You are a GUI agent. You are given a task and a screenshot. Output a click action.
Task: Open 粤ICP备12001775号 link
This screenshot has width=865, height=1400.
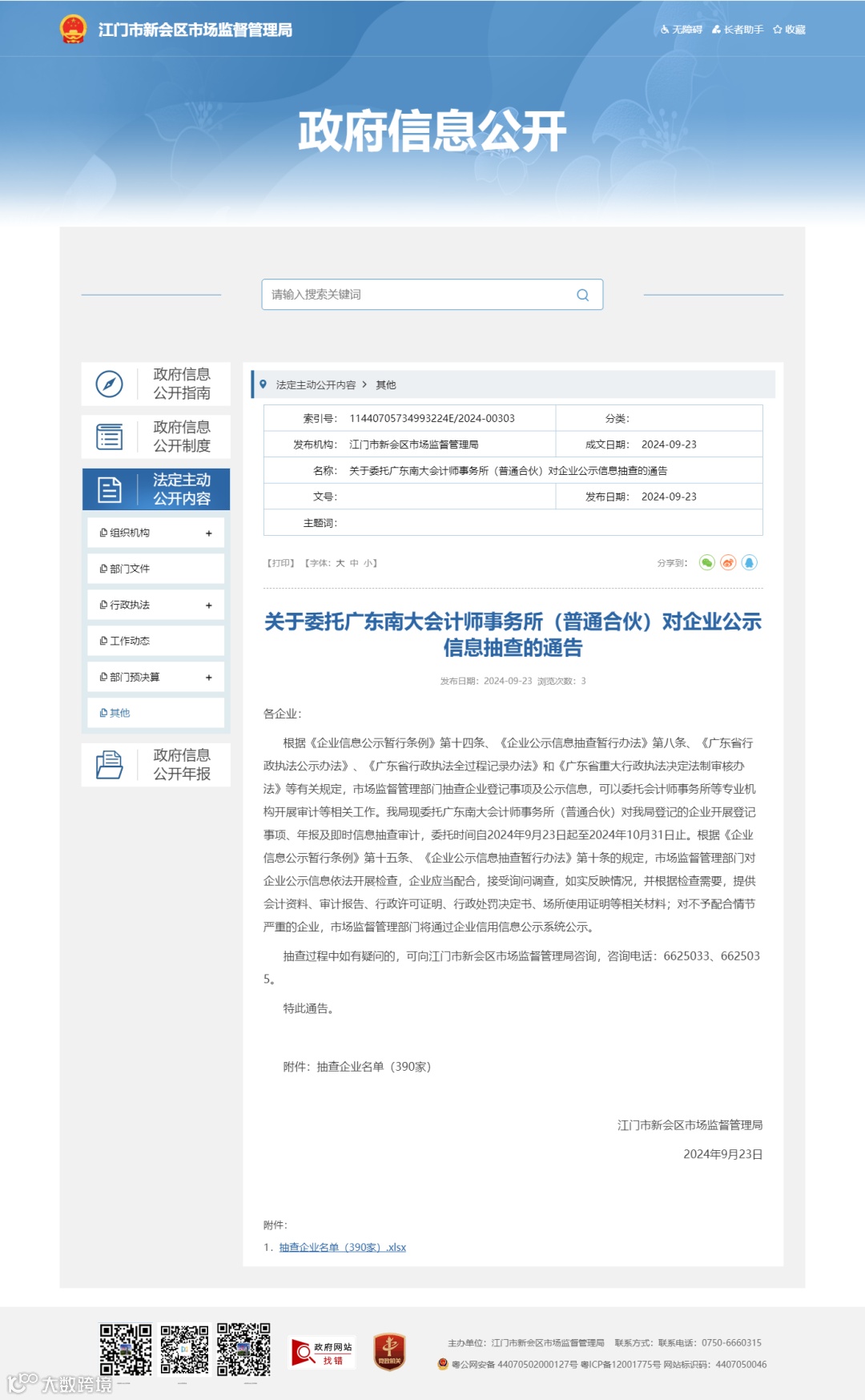(x=621, y=1365)
